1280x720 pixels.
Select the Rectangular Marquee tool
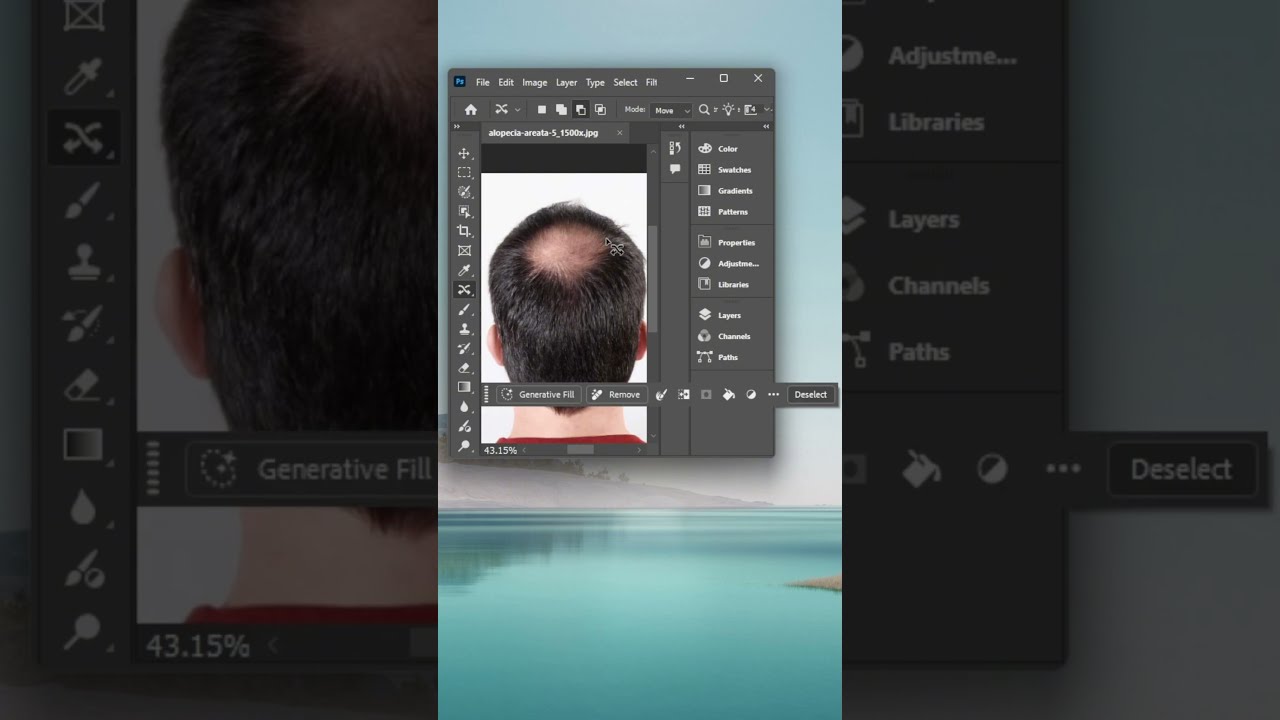(x=464, y=172)
